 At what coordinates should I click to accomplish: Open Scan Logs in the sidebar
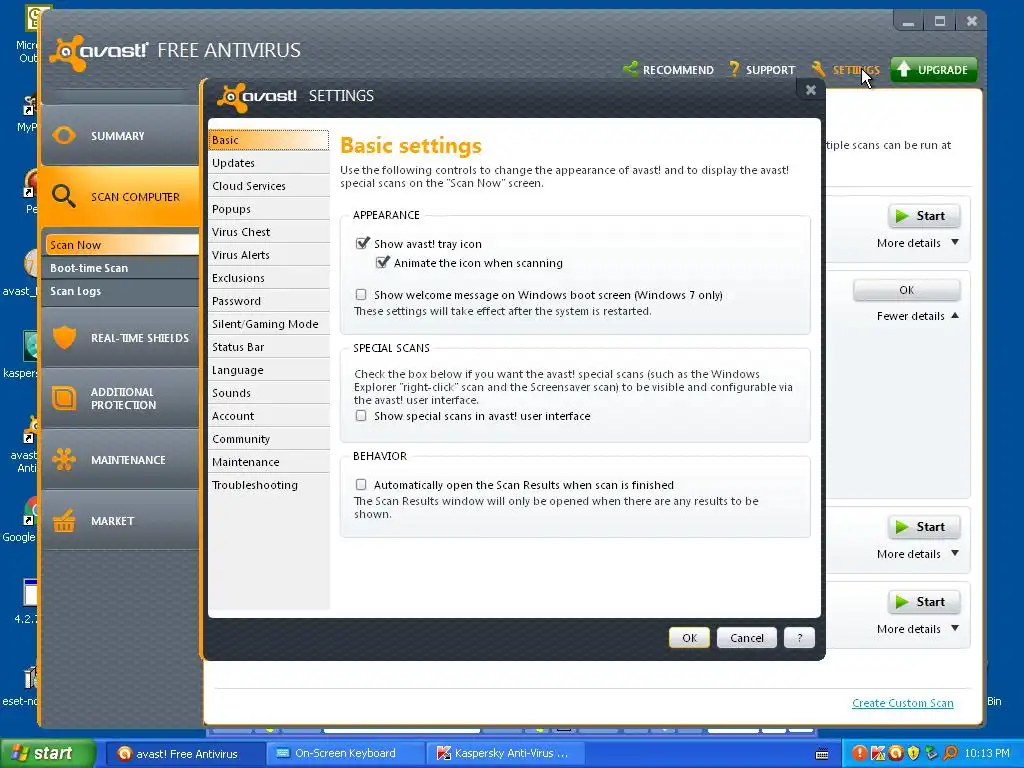point(121,291)
